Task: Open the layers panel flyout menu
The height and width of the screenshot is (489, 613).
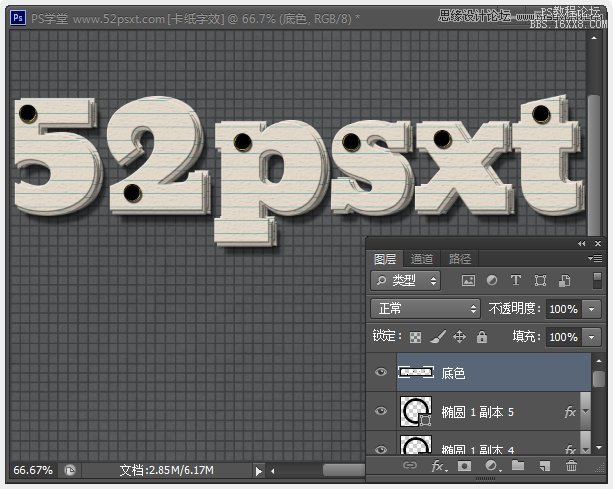Action: [595, 258]
